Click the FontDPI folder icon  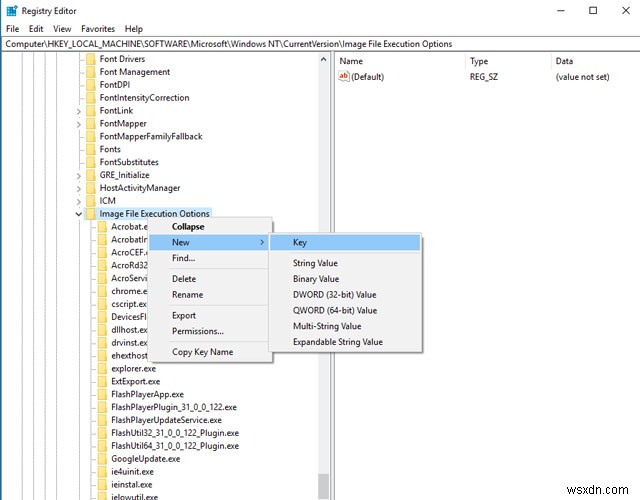coord(91,85)
